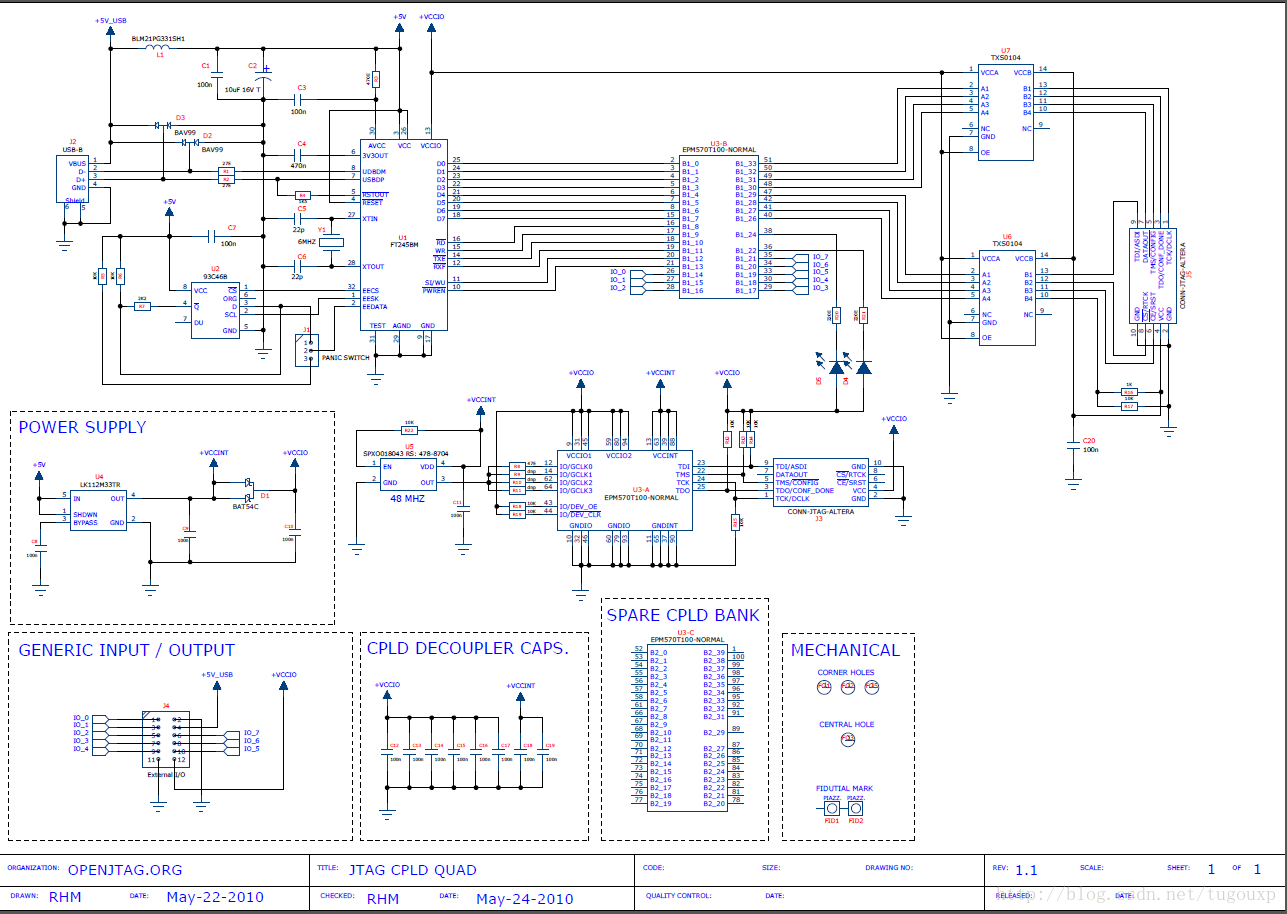Image resolution: width=1287 pixels, height=914 pixels.
Task: Click the drawn date May-22-2010
Action: point(215,898)
